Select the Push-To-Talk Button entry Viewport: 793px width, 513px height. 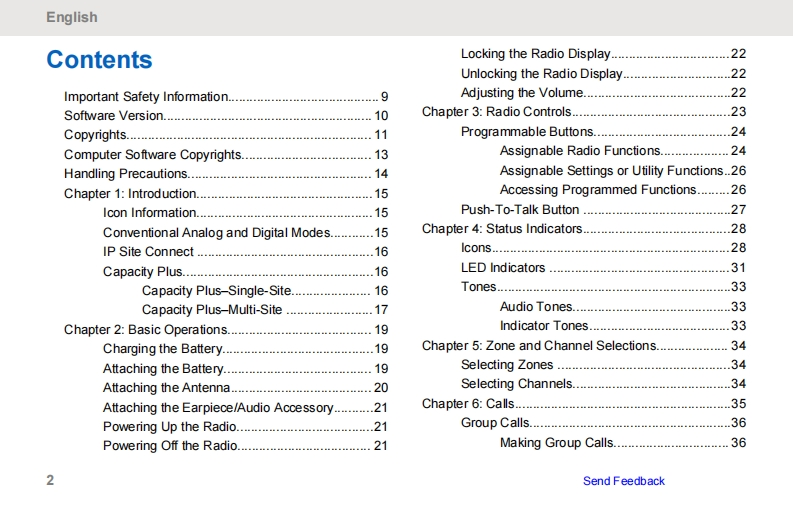[520, 210]
